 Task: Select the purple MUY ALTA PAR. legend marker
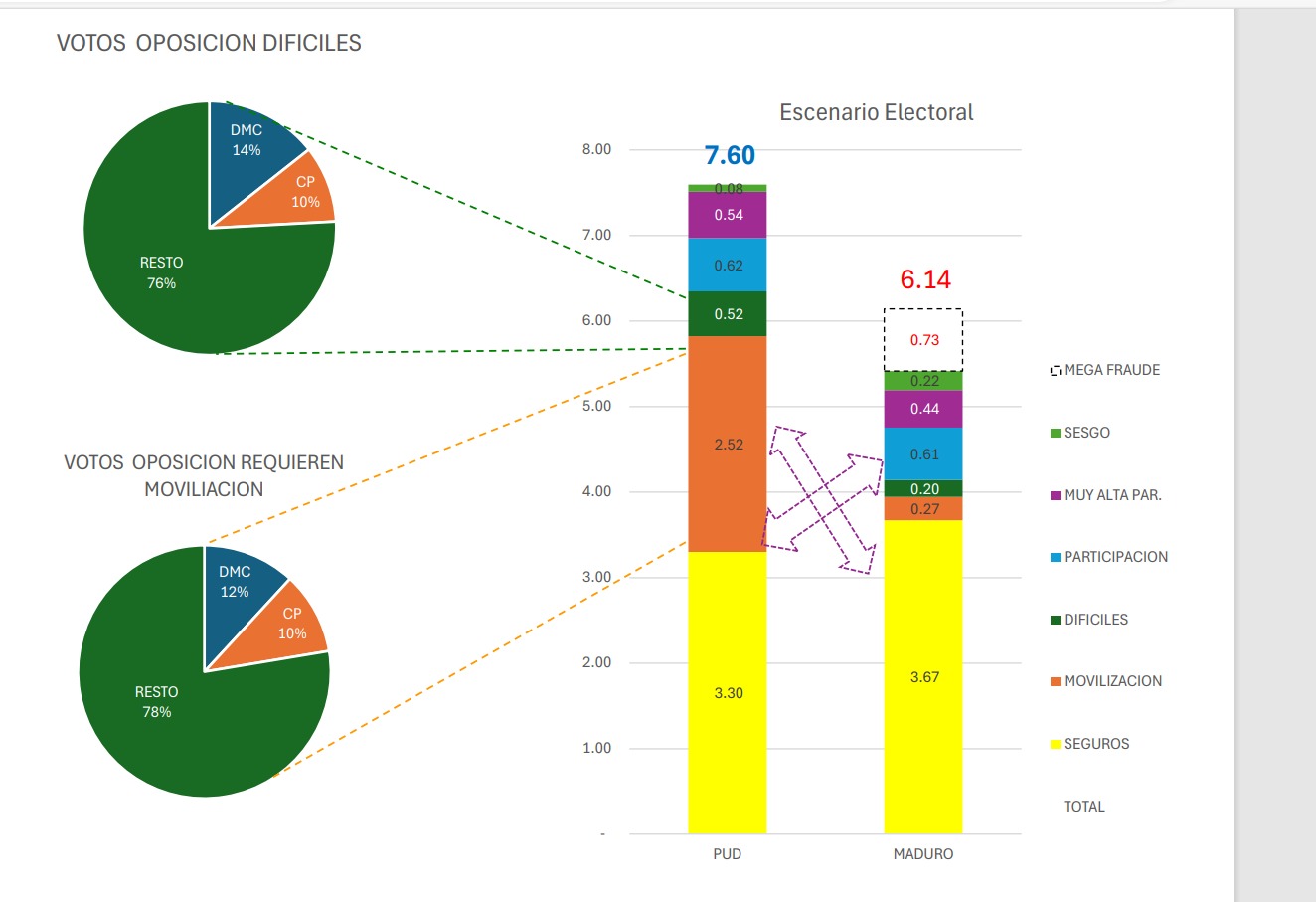[x=1056, y=495]
